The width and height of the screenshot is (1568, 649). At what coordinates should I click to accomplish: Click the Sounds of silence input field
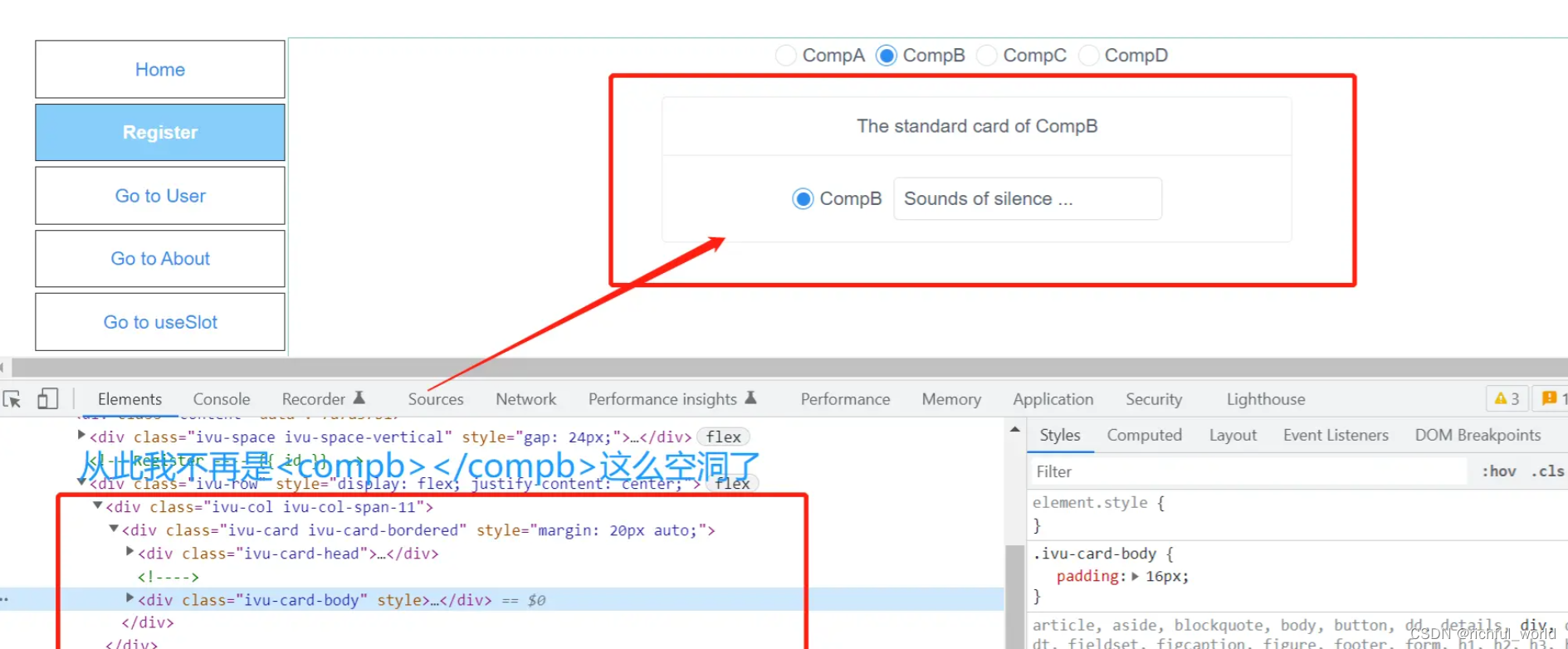(x=1028, y=199)
